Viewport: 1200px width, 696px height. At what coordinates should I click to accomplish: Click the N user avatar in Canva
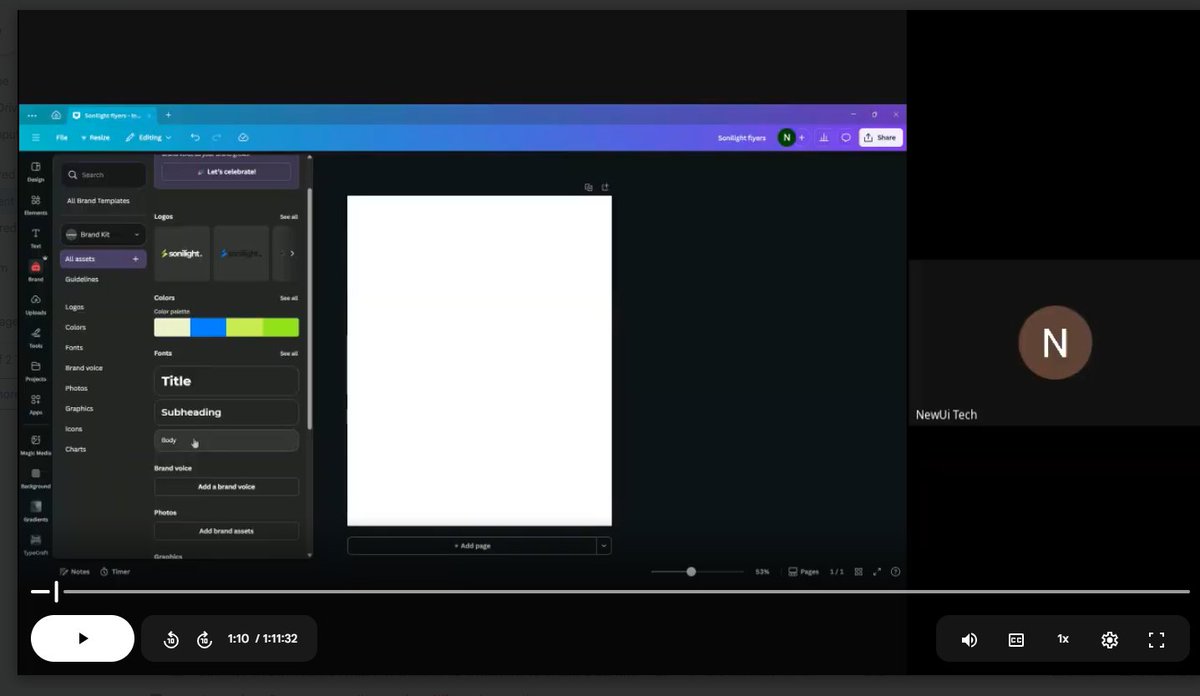point(787,137)
